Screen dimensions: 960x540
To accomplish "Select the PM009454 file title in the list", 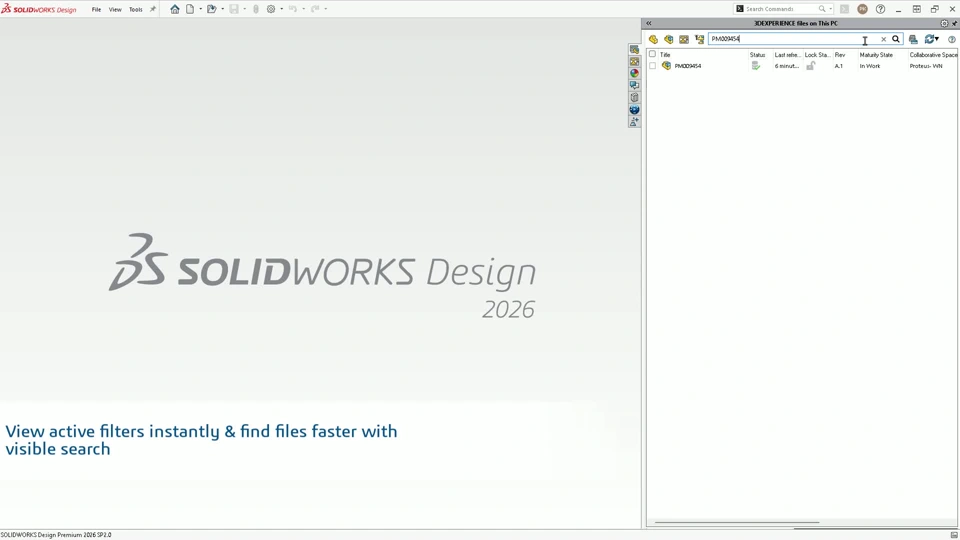I will pos(688,66).
